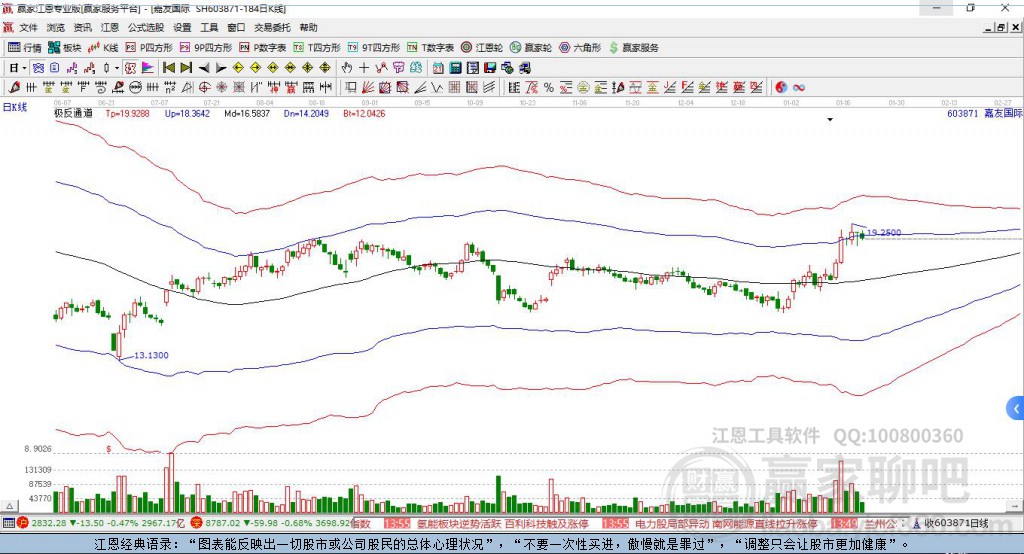Open the 交易委托 menu

(272, 27)
